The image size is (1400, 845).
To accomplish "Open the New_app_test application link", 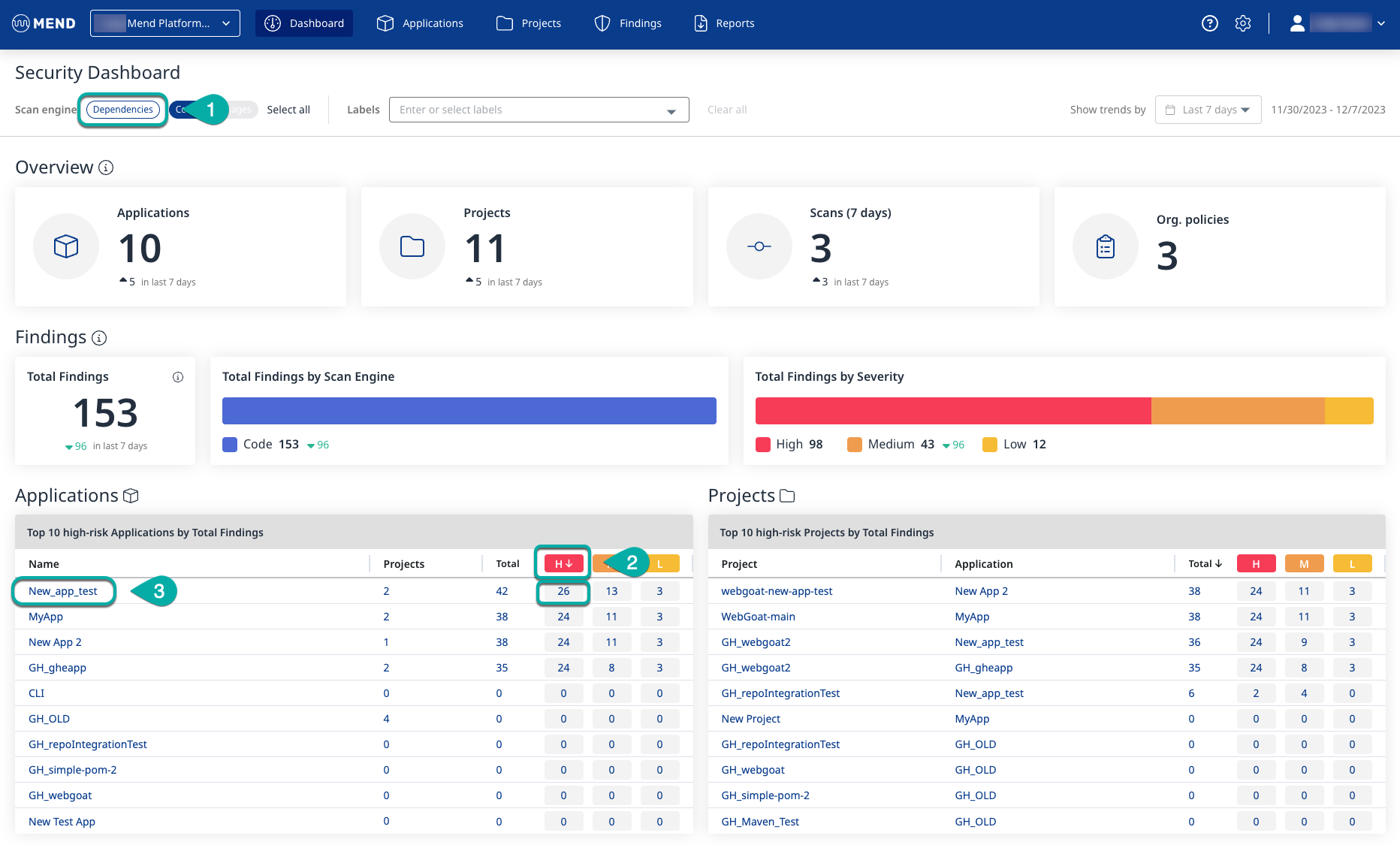I will [63, 591].
